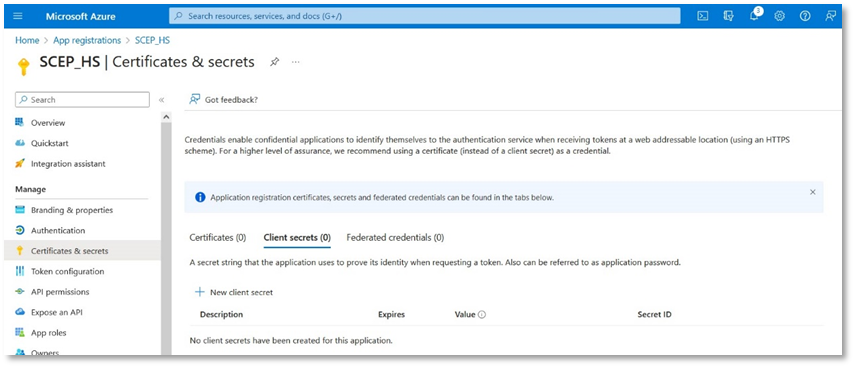Viewport: 854px width, 367px height.
Task: Open directories and subscriptions filter icon
Action: 729,16
